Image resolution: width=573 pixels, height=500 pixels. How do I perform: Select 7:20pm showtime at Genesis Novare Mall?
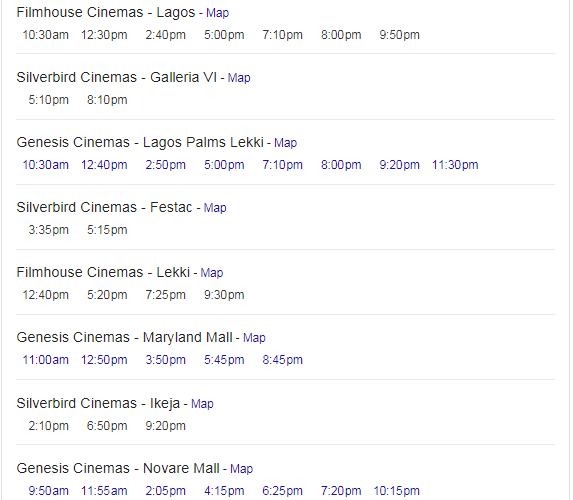[x=341, y=491]
